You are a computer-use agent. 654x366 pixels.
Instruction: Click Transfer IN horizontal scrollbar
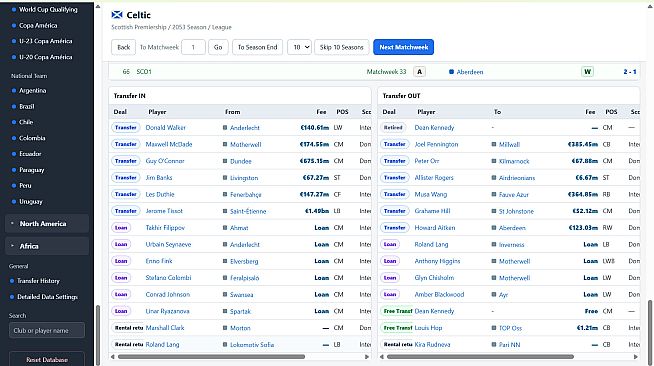click(x=211, y=357)
